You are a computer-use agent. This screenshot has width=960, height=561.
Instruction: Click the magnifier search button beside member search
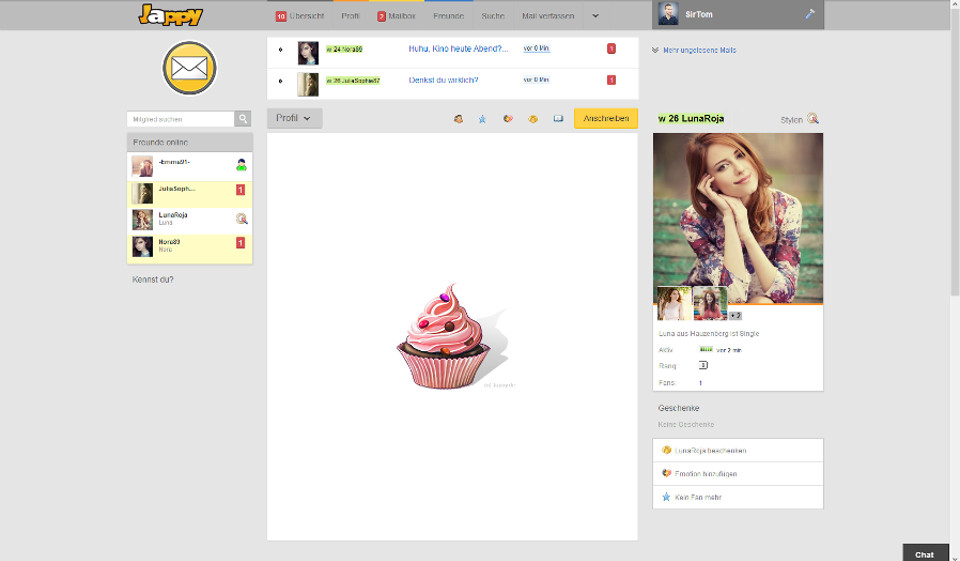[x=243, y=119]
